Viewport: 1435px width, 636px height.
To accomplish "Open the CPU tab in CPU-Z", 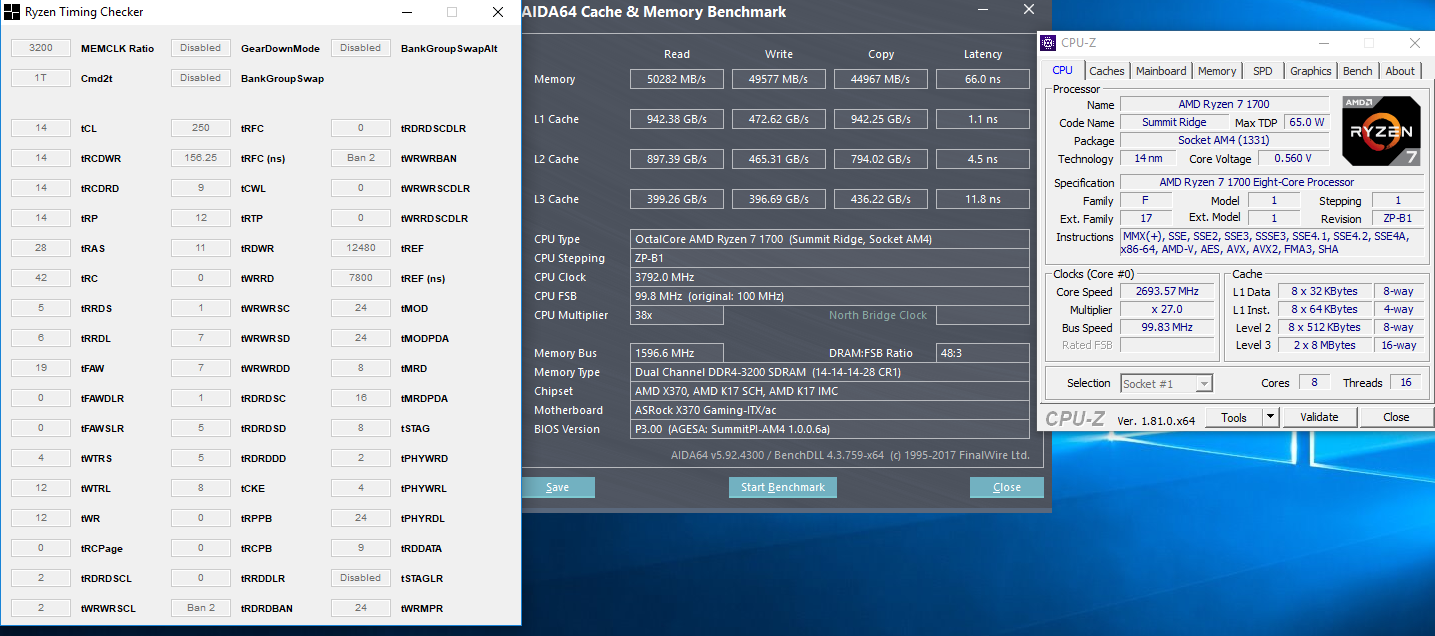I will (x=1062, y=71).
